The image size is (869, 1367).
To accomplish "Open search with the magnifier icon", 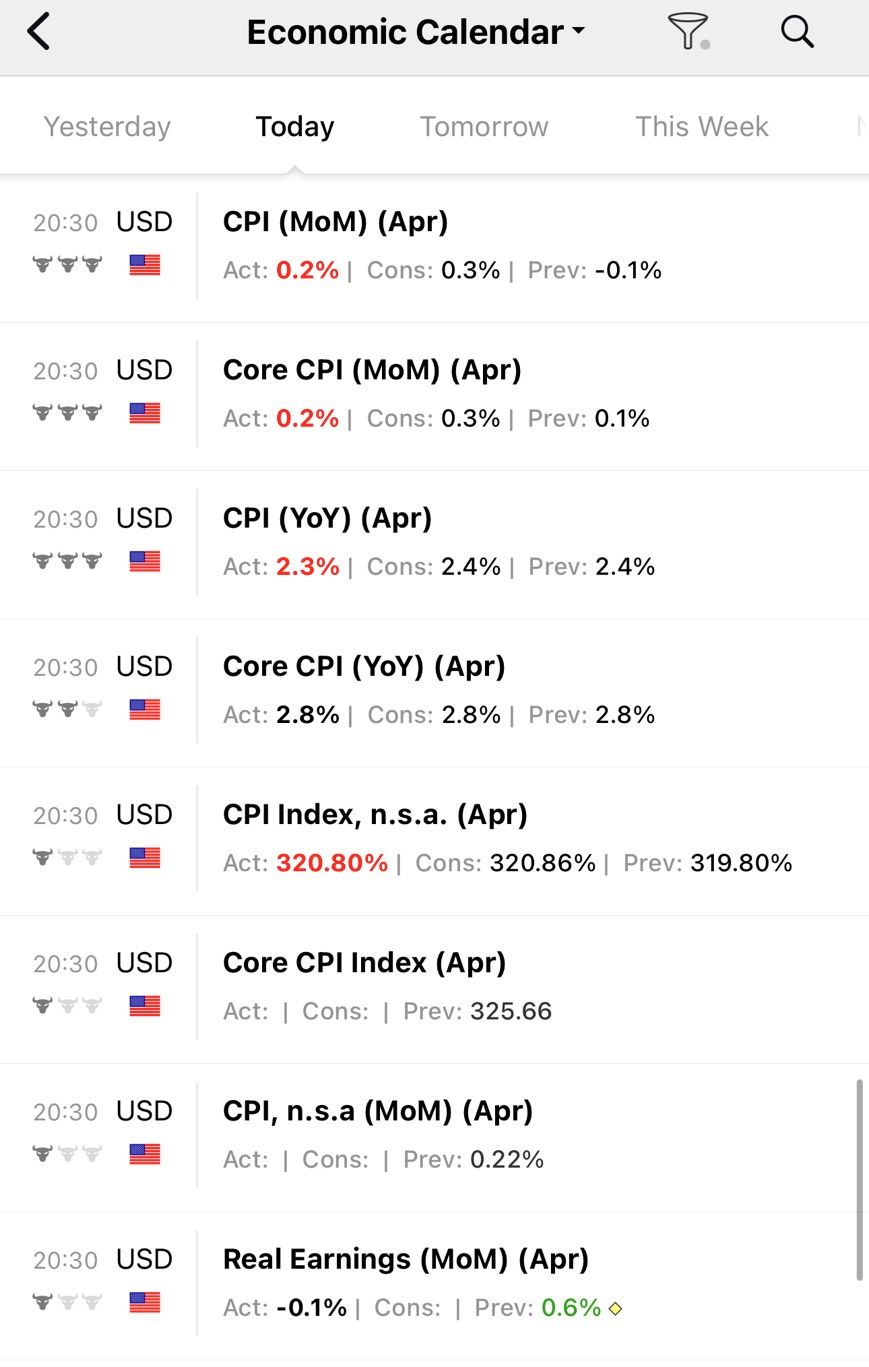I will pos(797,31).
